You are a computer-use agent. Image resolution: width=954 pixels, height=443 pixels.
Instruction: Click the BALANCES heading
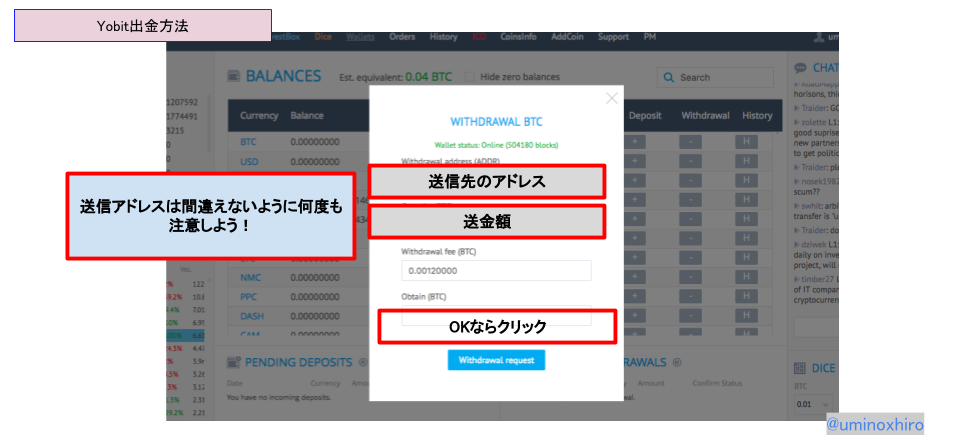point(283,76)
